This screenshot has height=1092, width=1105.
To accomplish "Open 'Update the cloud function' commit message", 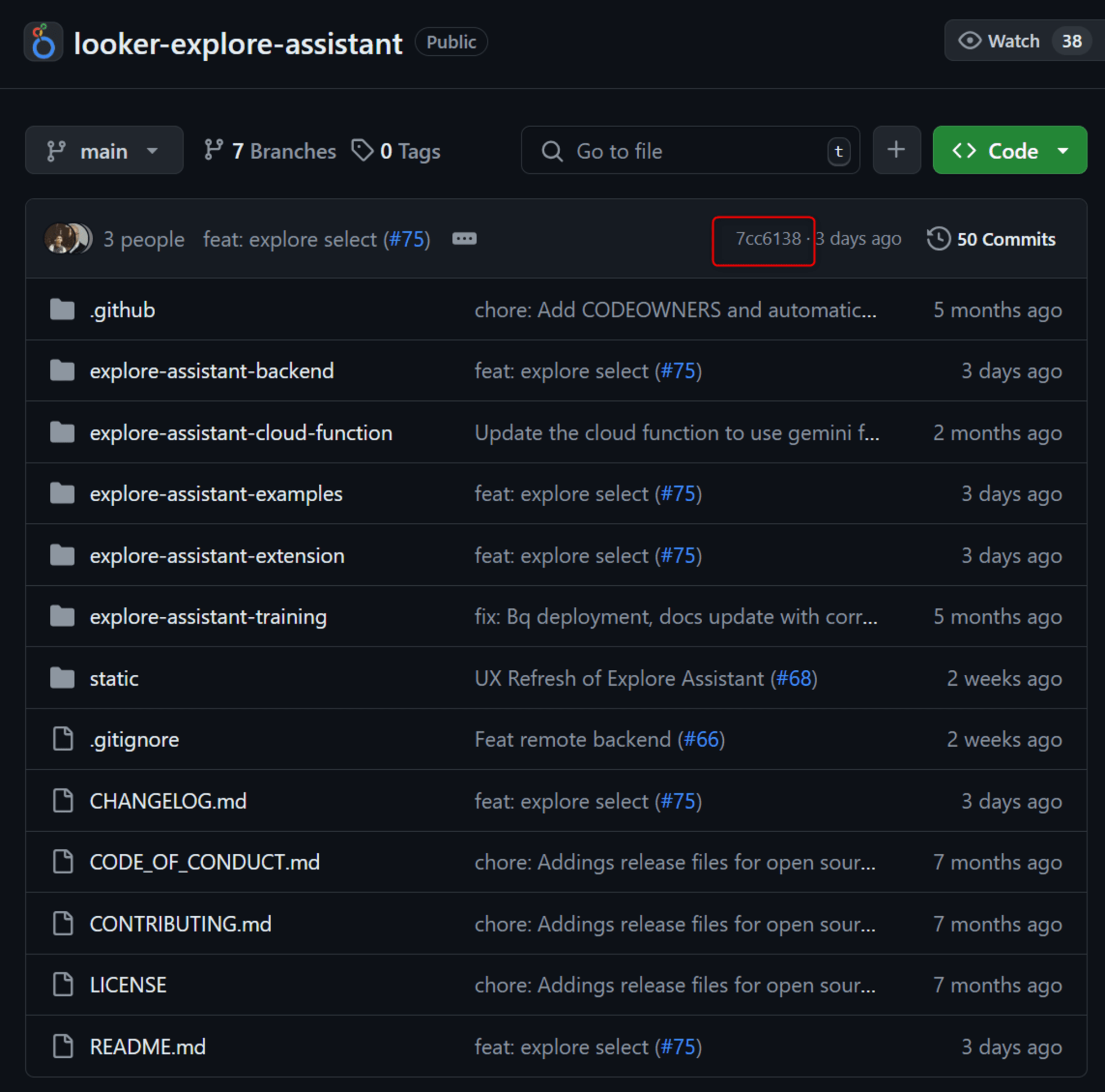I will [x=677, y=433].
